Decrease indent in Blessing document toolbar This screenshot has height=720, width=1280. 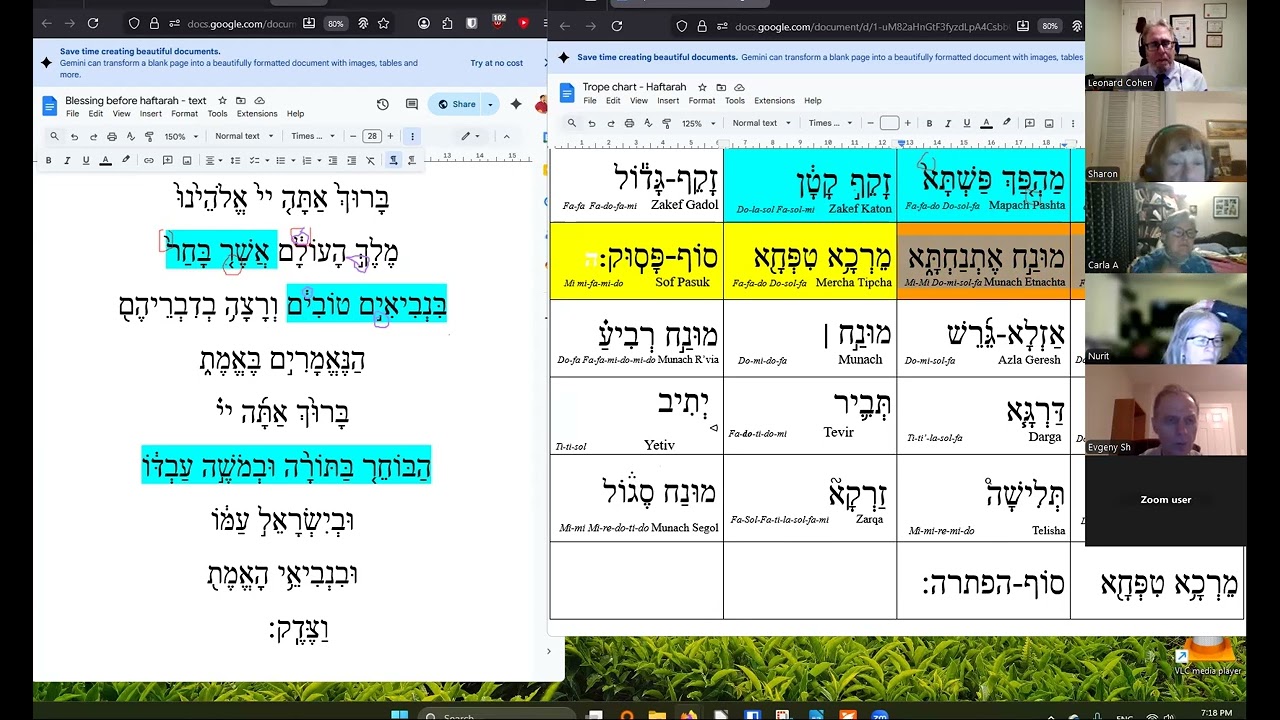(333, 160)
